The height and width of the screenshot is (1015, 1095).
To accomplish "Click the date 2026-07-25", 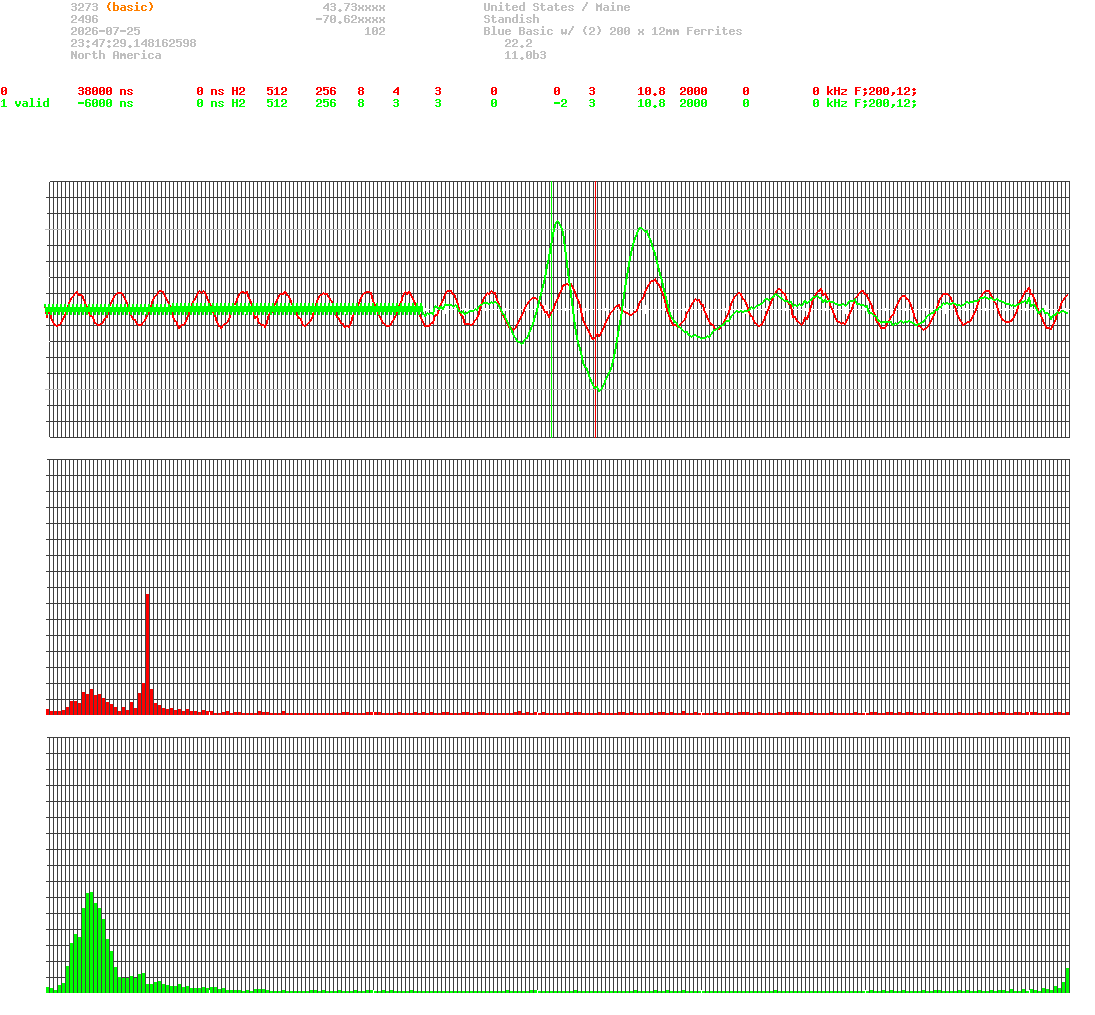I will 105,31.
